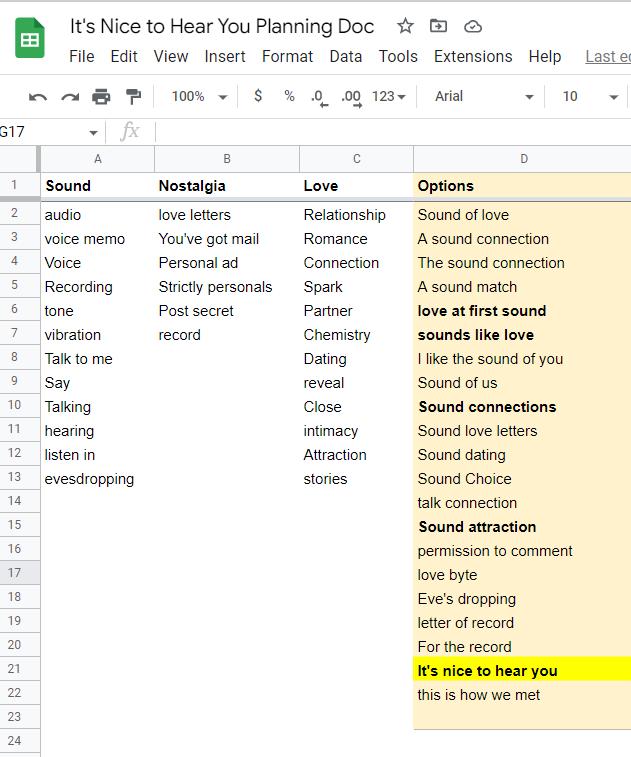The width and height of the screenshot is (631, 757).
Task: Select column A header
Action: point(98,159)
